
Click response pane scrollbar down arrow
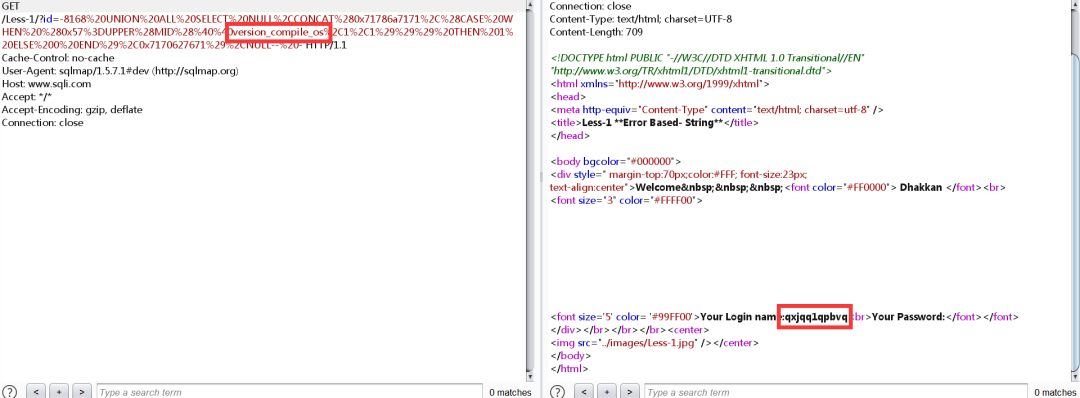(x=1076, y=376)
